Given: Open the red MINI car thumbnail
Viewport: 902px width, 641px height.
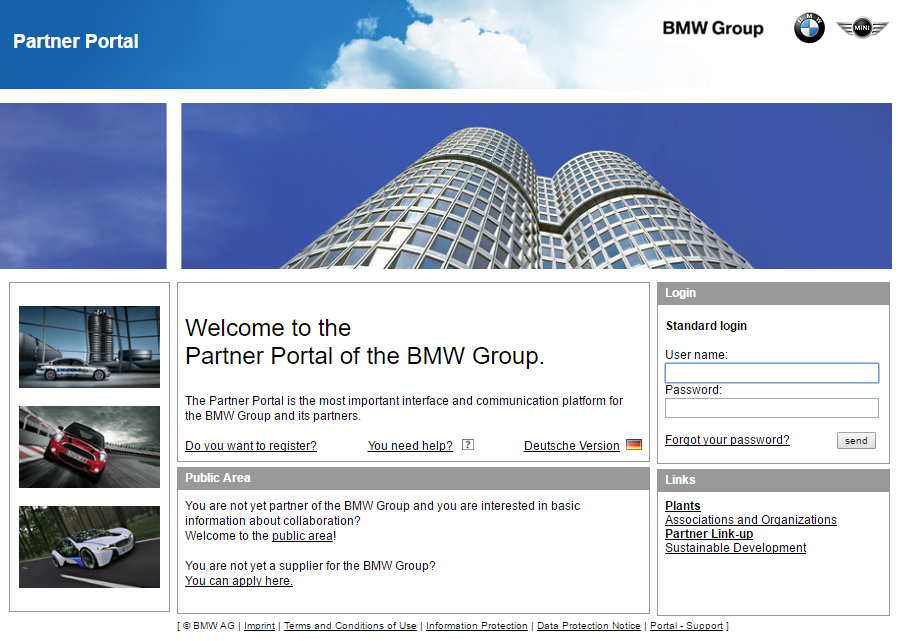Looking at the screenshot, I should (x=89, y=447).
